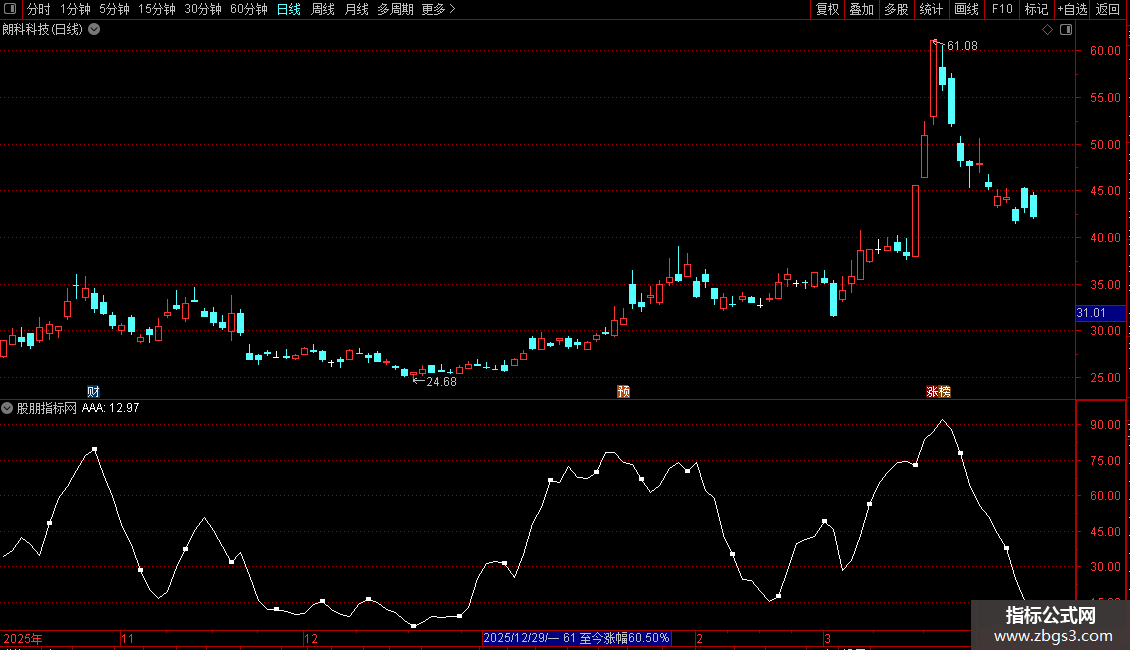Click the 31.01 current price tag

click(x=1100, y=313)
